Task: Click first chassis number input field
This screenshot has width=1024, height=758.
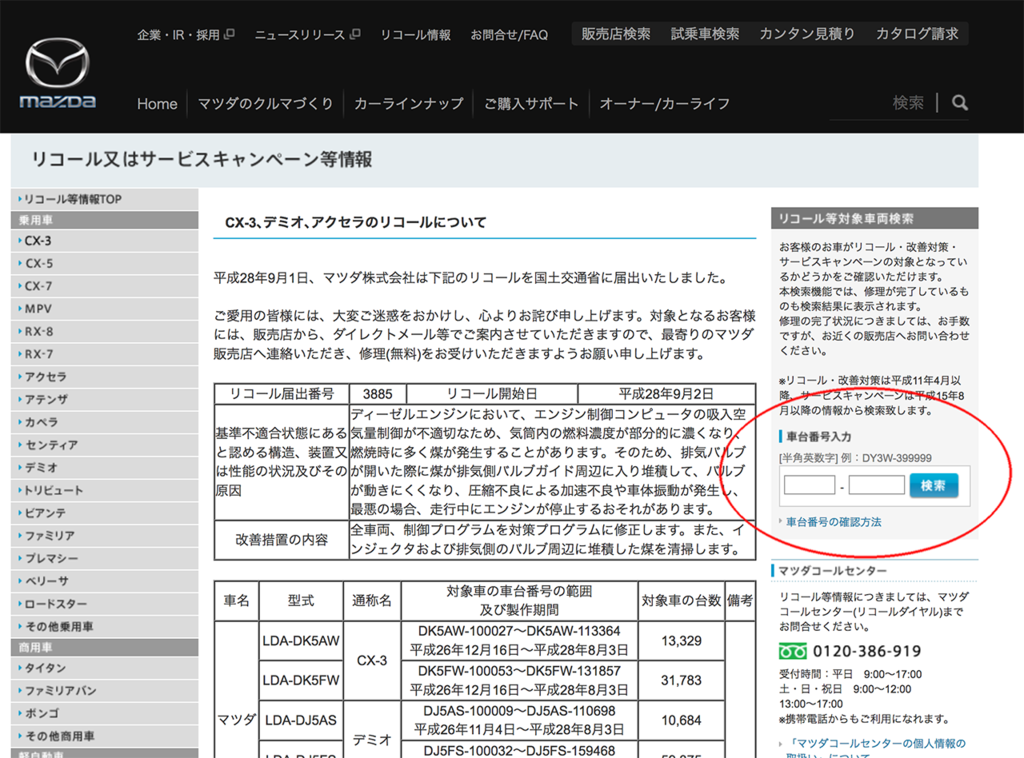Action: [809, 485]
